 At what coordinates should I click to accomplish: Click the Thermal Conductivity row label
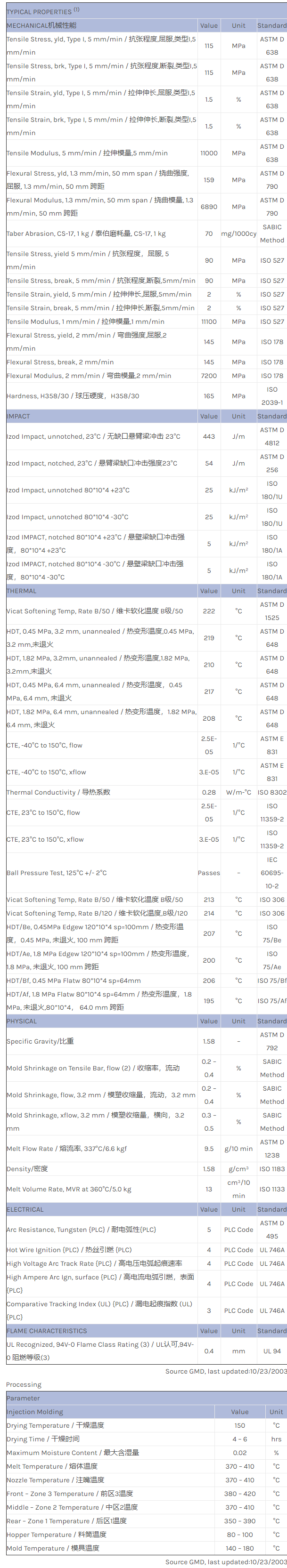pyautogui.click(x=58, y=793)
